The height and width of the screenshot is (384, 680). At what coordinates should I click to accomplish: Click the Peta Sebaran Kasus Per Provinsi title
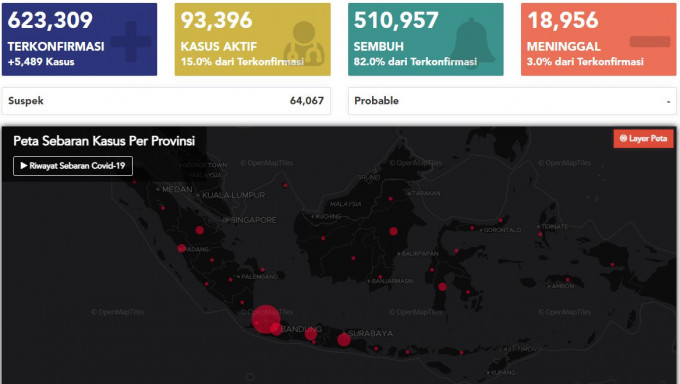pos(104,141)
